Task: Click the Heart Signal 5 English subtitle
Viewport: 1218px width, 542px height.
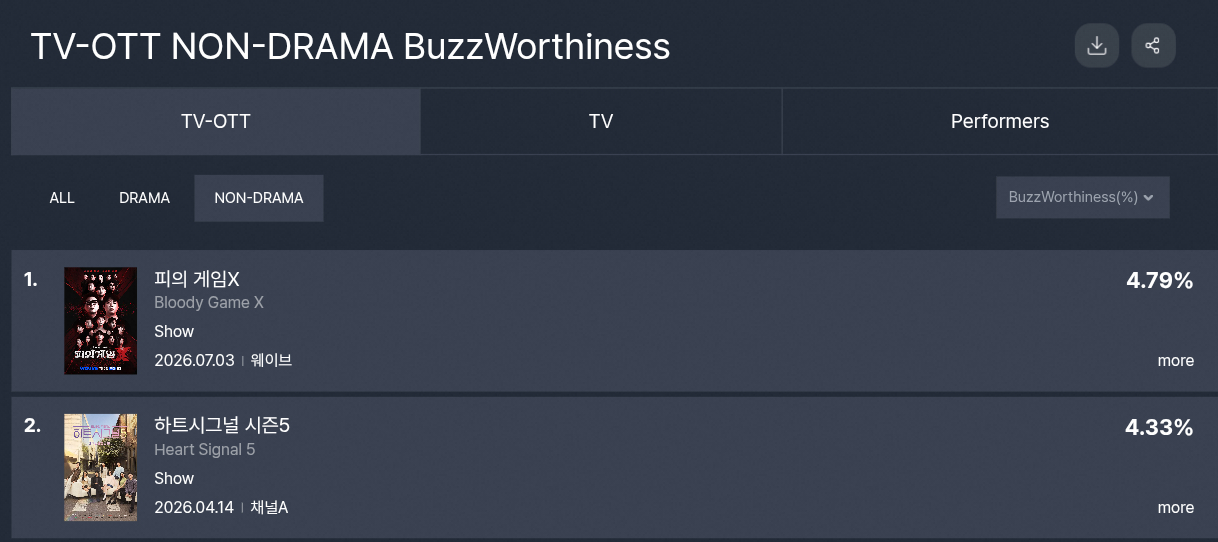Action: coord(205,450)
